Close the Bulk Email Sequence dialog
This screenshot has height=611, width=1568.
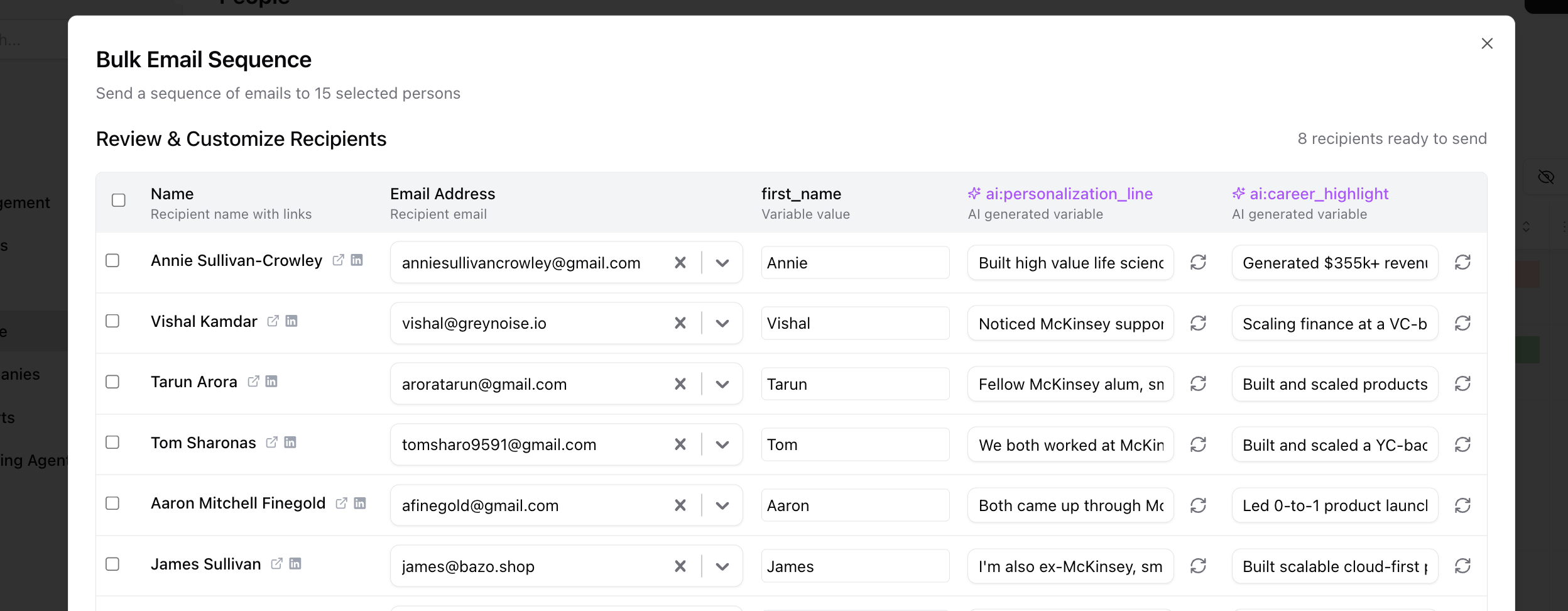pos(1486,43)
